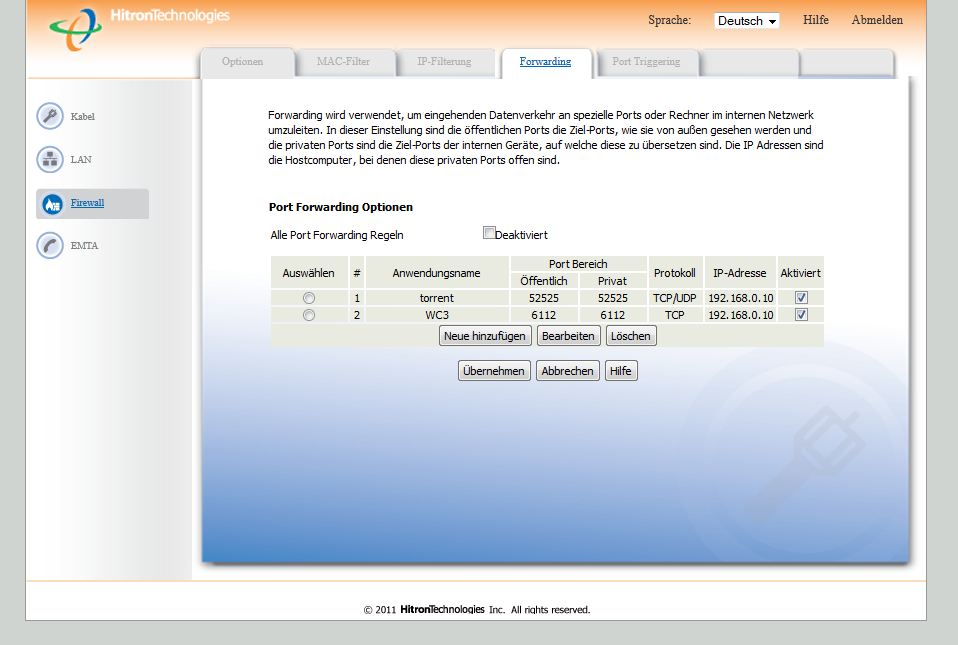Screen dimensions: 958x645
Task: Open the LAN menu label
Action: tap(81, 159)
